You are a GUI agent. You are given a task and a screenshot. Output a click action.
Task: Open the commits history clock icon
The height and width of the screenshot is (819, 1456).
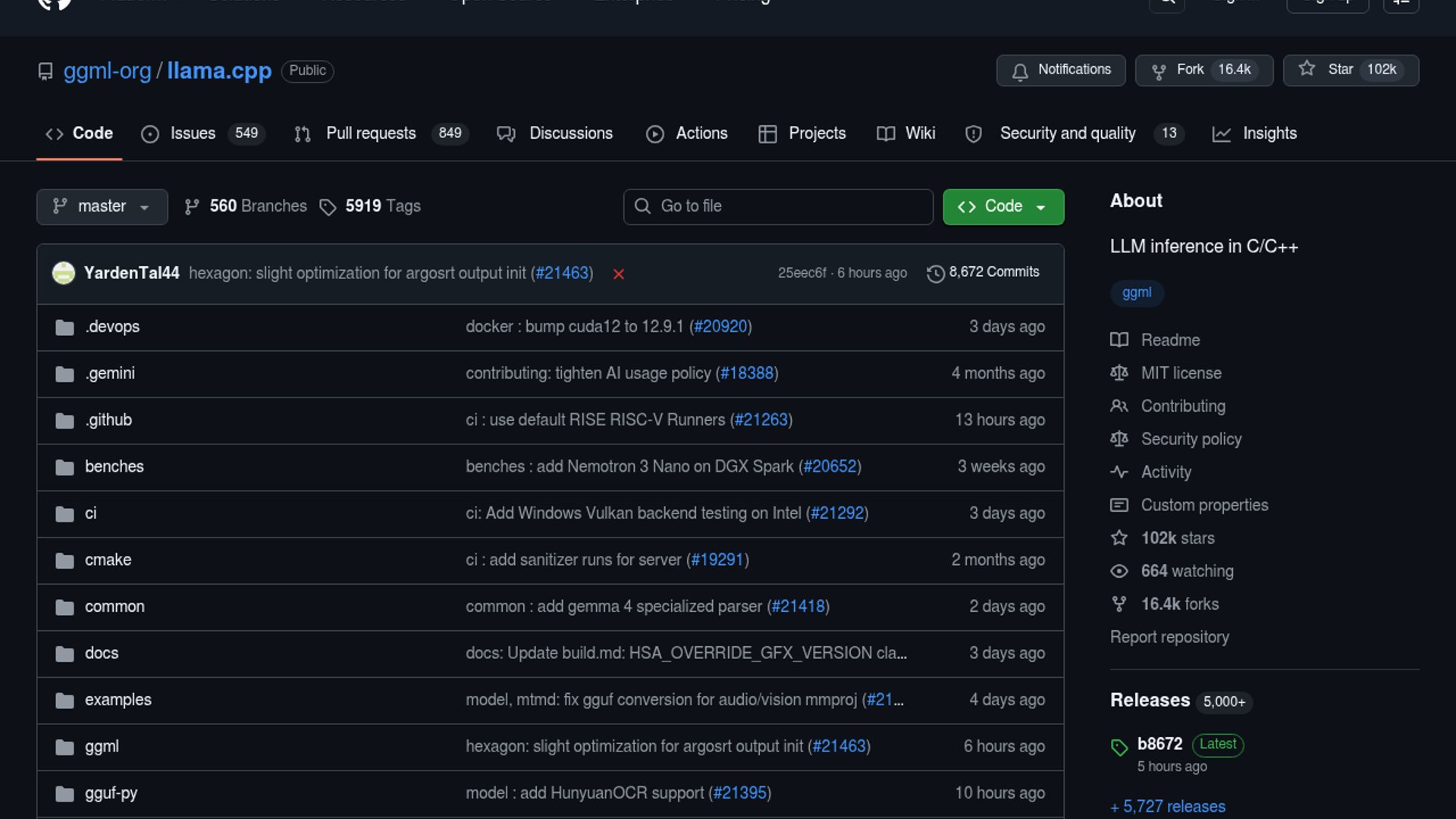[x=936, y=273]
